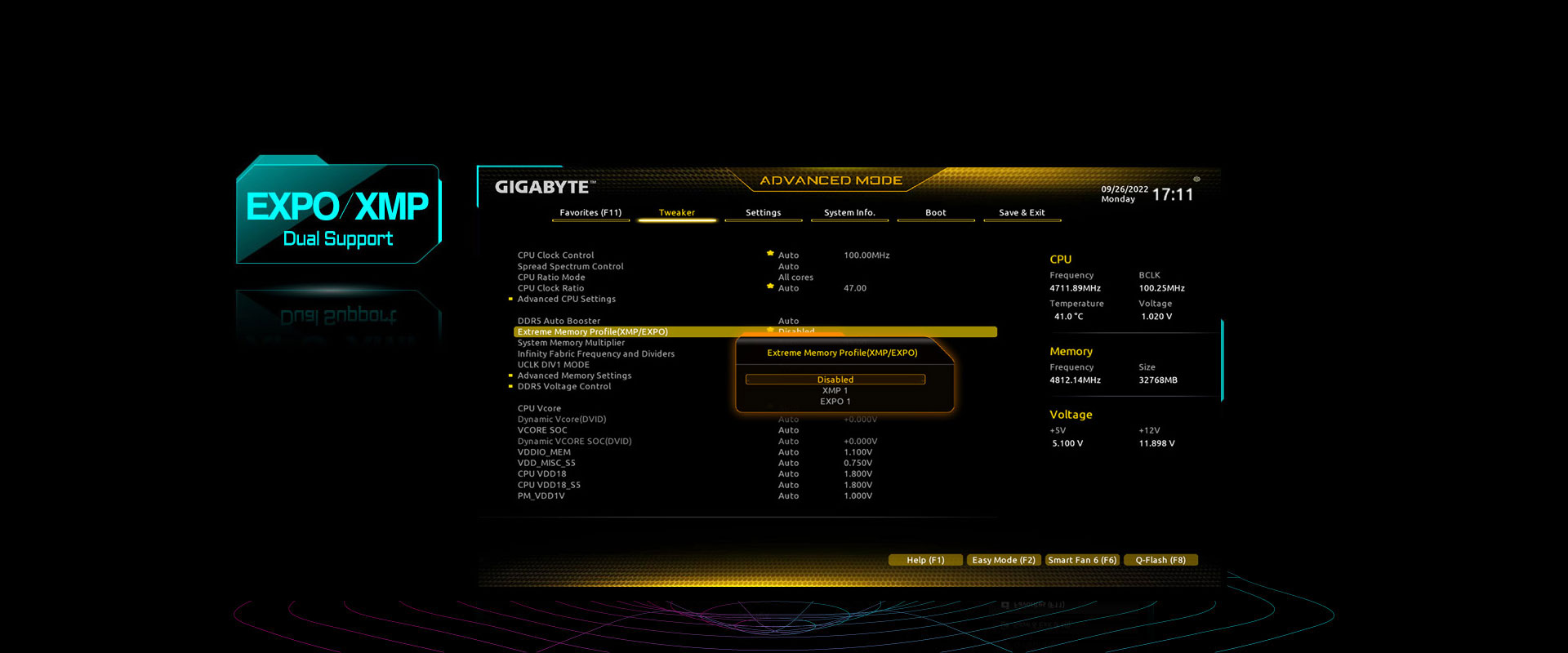Select DDR5 Auto Booster setting

tap(559, 322)
